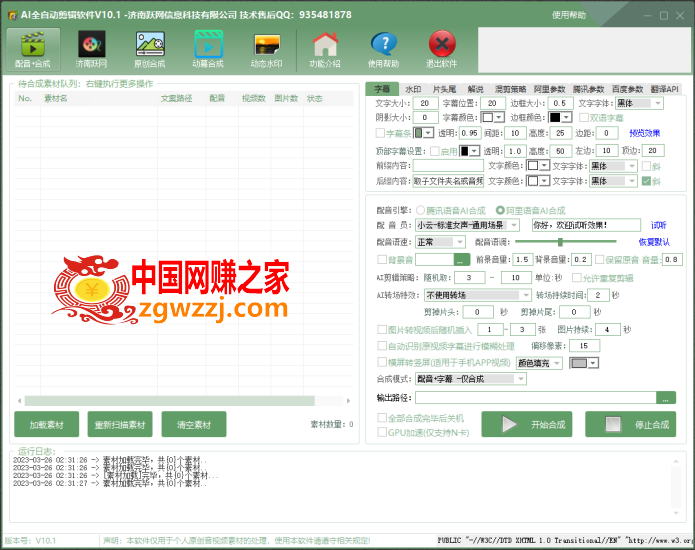Toggle the 背景音 checkbox
The width and height of the screenshot is (695, 550).
(x=382, y=259)
